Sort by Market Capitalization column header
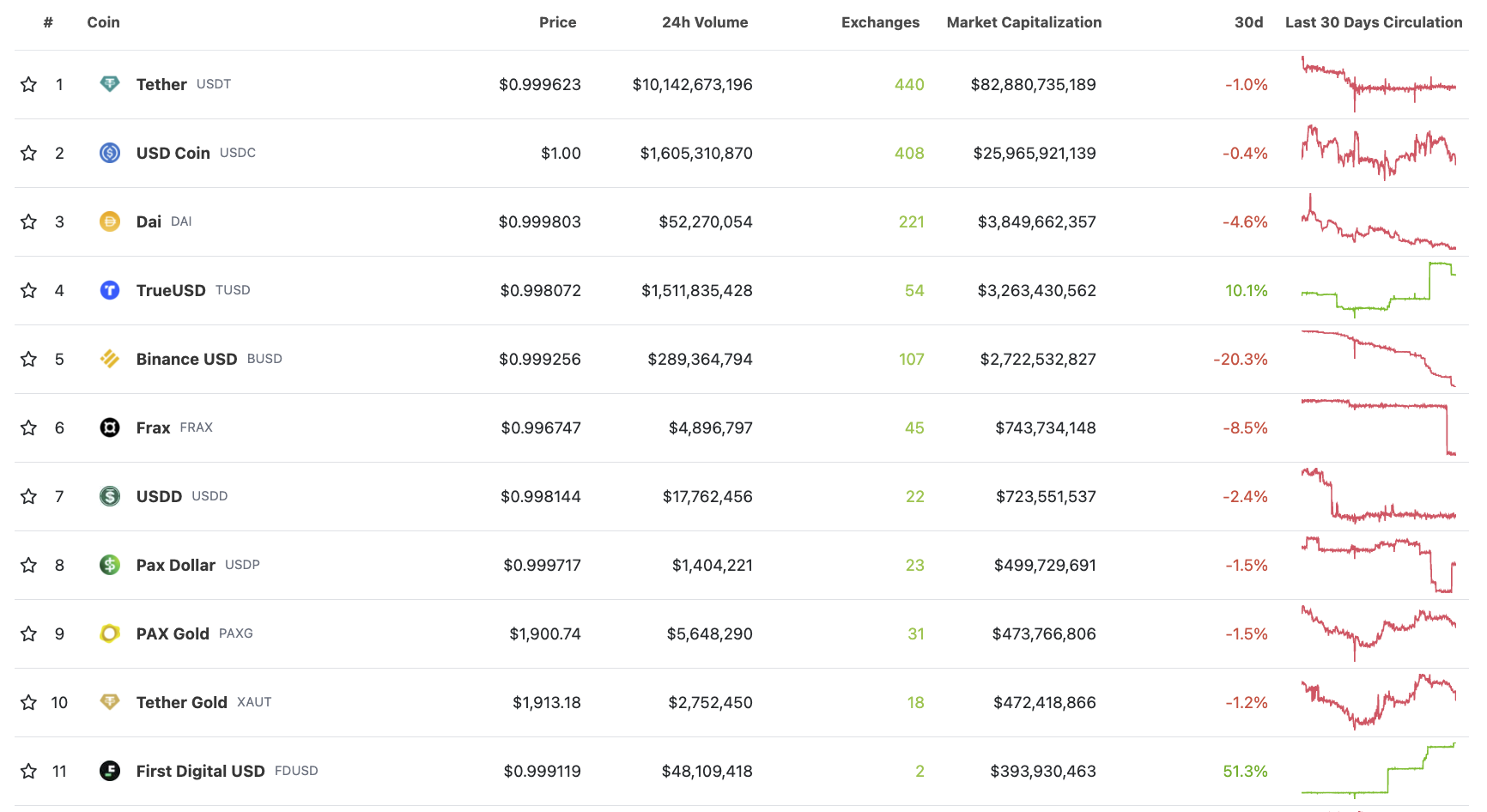 [x=1024, y=22]
